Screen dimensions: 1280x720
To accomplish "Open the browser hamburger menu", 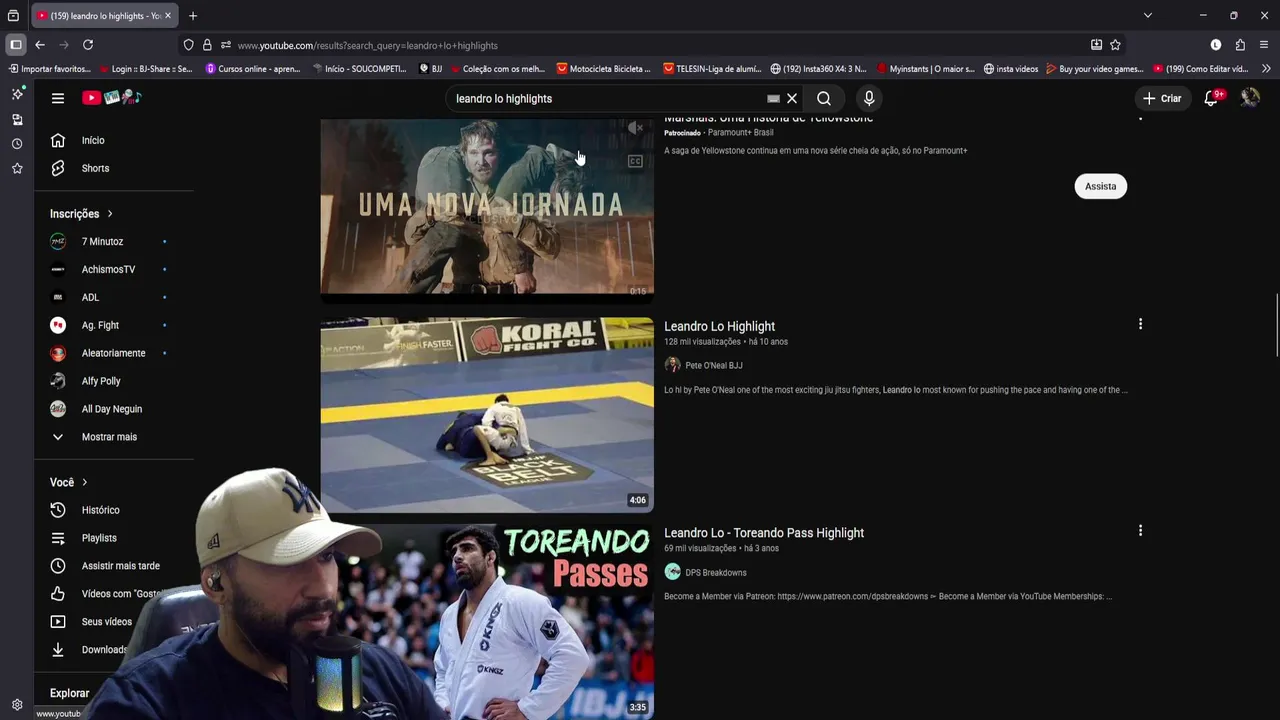I will pos(1264,45).
